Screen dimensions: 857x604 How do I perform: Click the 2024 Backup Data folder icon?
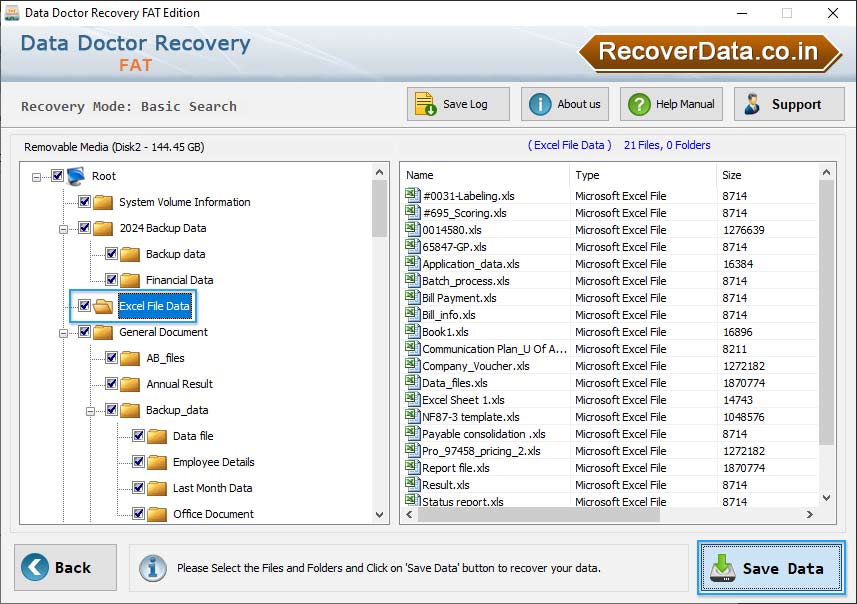[x=103, y=228]
